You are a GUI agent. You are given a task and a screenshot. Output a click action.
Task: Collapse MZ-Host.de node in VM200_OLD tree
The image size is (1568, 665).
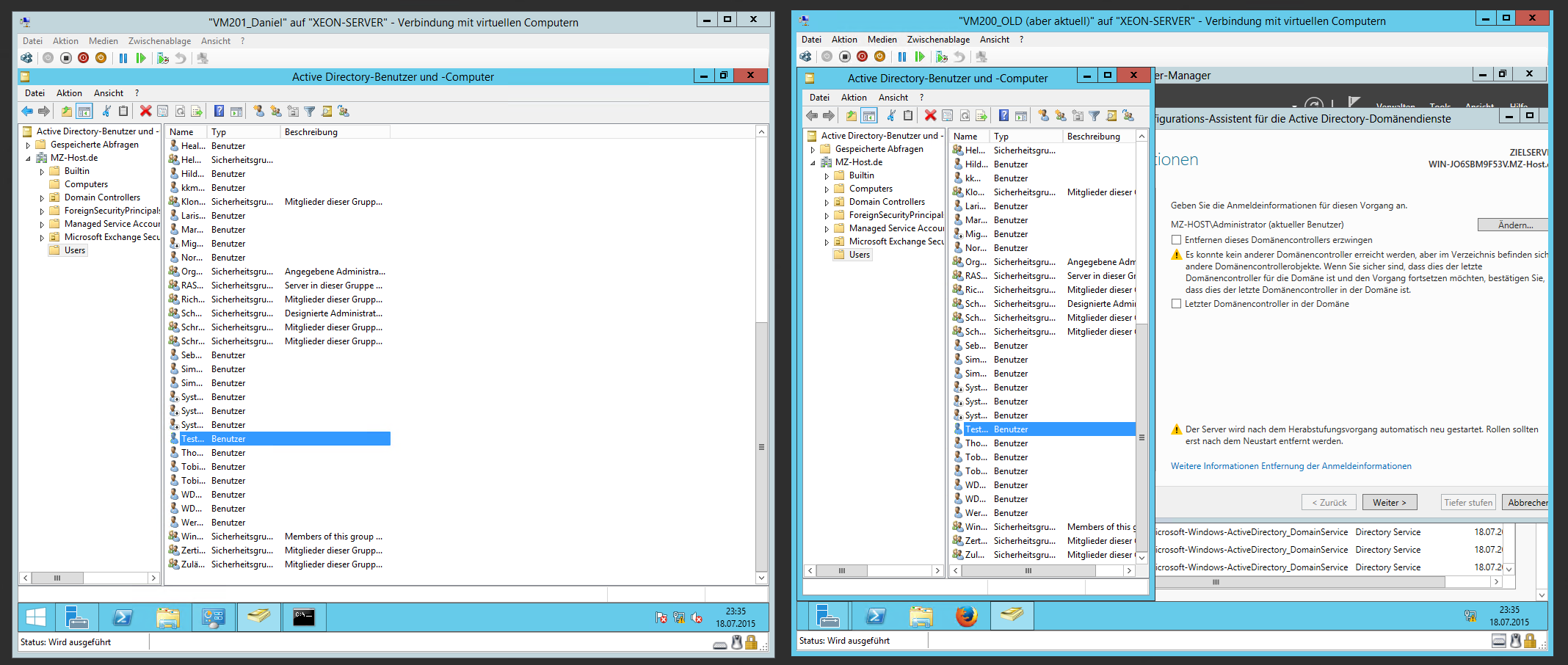tap(813, 163)
